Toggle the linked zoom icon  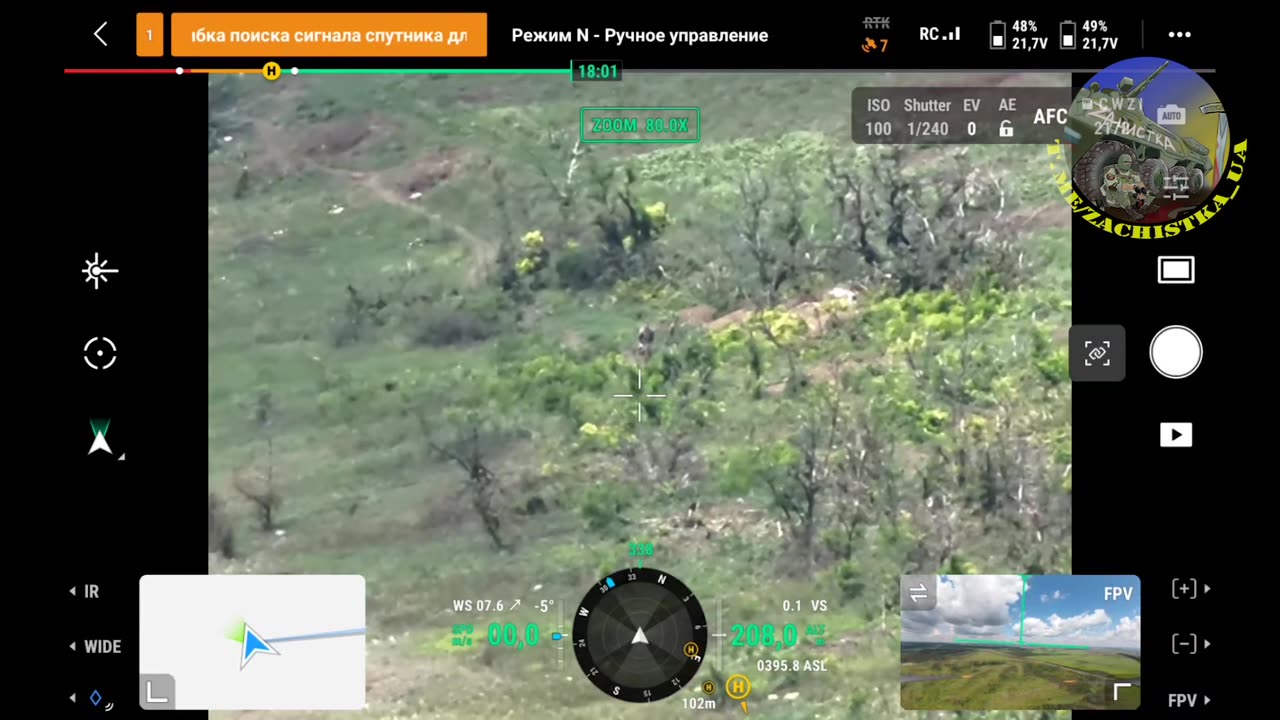[x=1097, y=353]
